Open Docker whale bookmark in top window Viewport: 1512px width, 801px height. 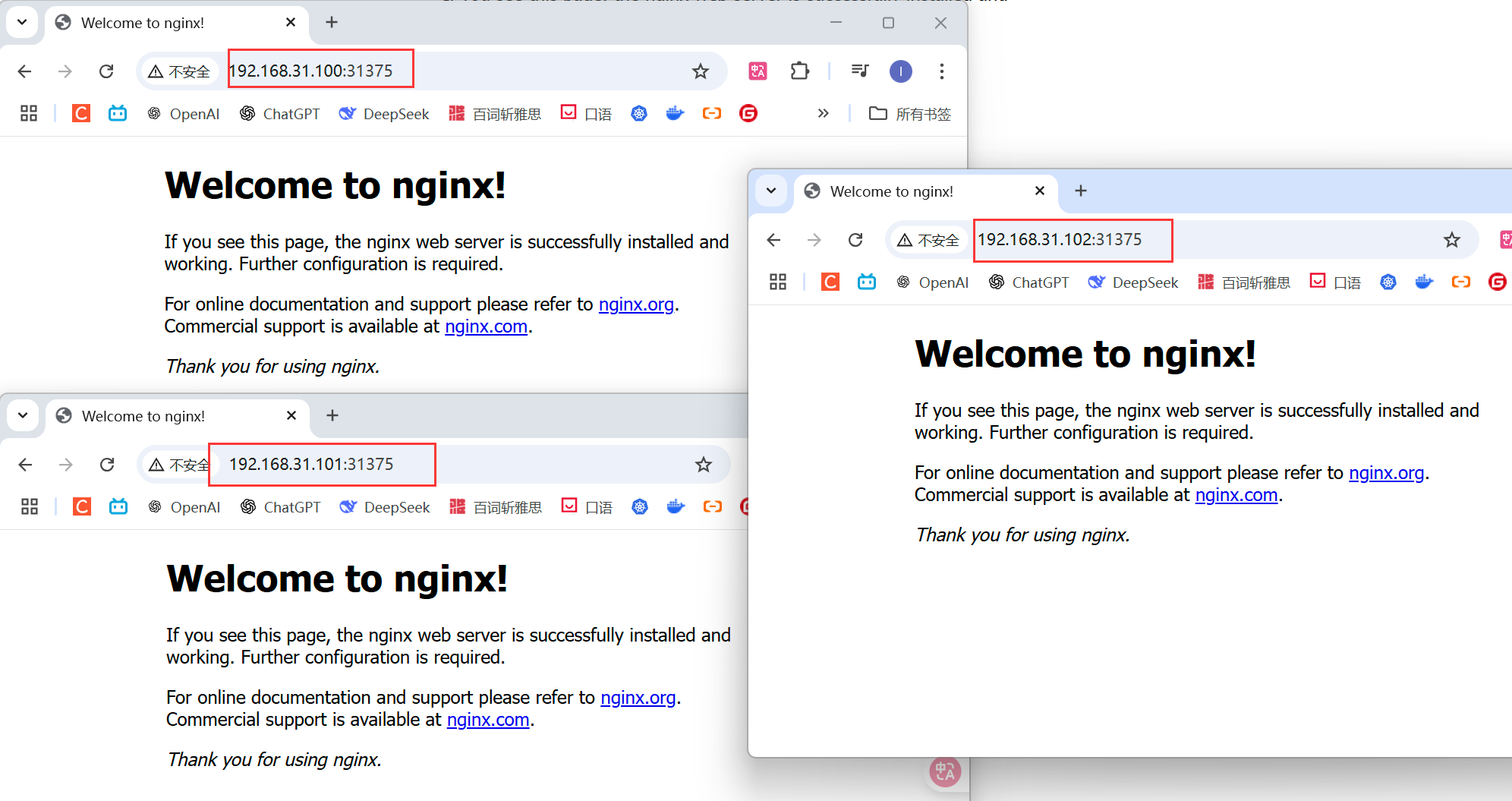tap(675, 114)
